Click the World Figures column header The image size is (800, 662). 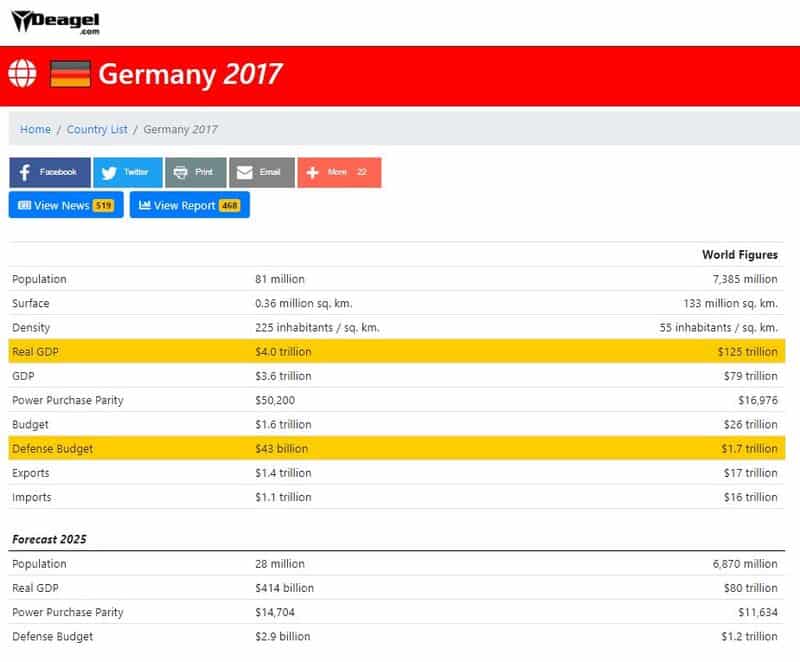point(739,255)
